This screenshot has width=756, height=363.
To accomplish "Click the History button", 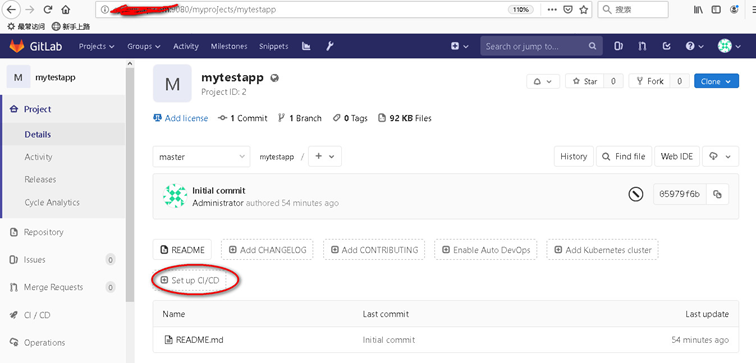I will tap(574, 157).
